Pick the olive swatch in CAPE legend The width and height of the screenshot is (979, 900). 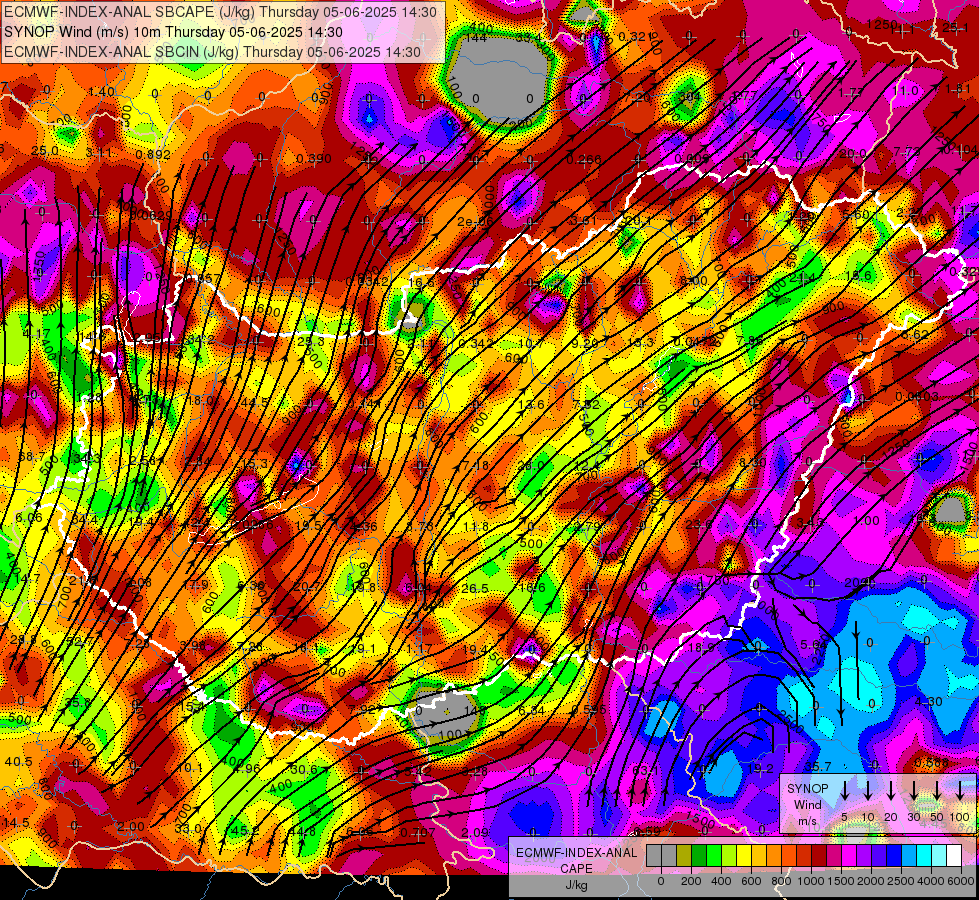[x=684, y=856]
